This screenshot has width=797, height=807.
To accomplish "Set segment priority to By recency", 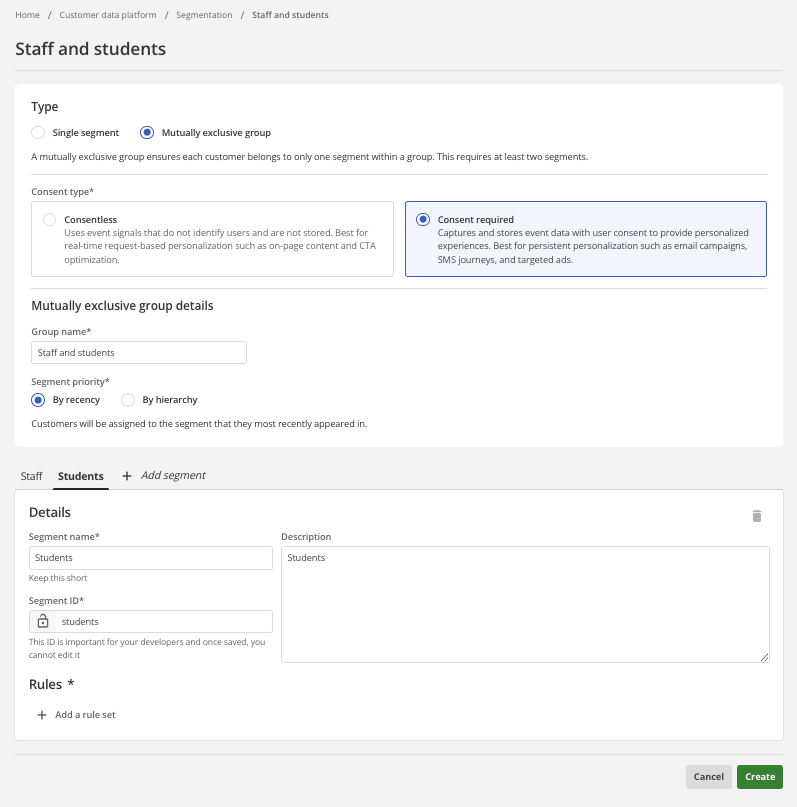I will click(x=38, y=400).
